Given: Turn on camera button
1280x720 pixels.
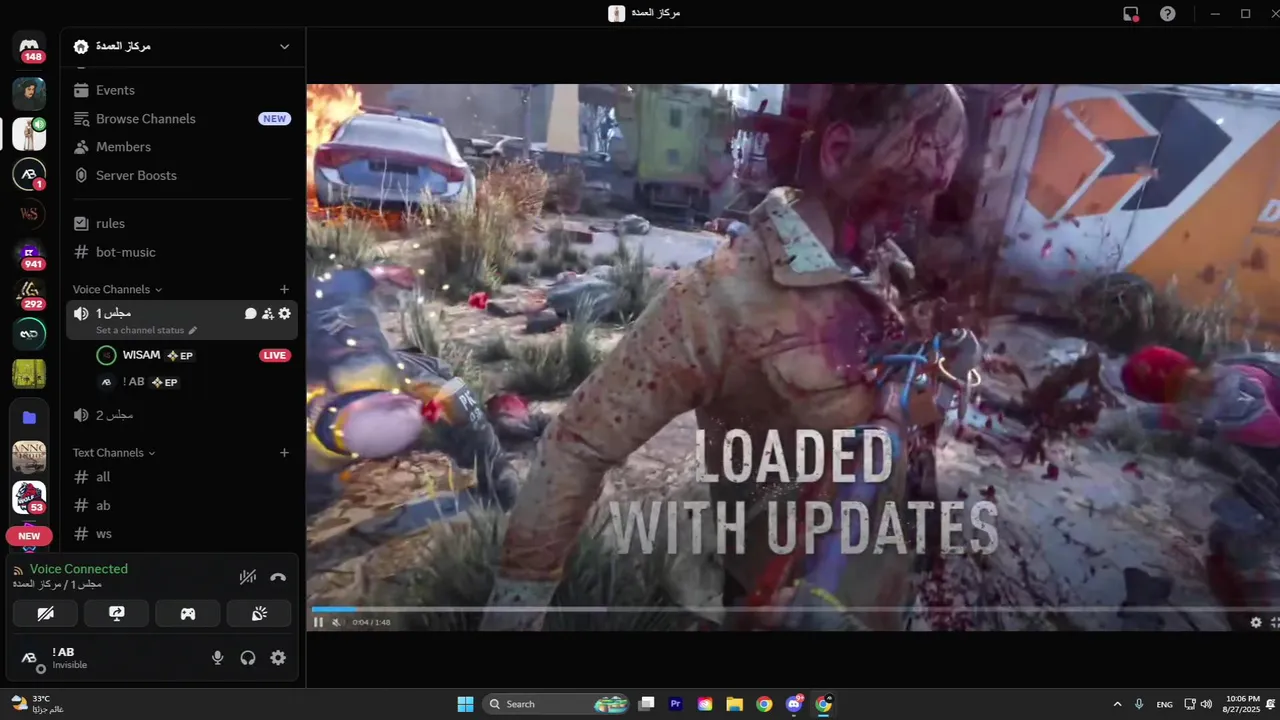Looking at the screenshot, I should pyautogui.click(x=46, y=614).
